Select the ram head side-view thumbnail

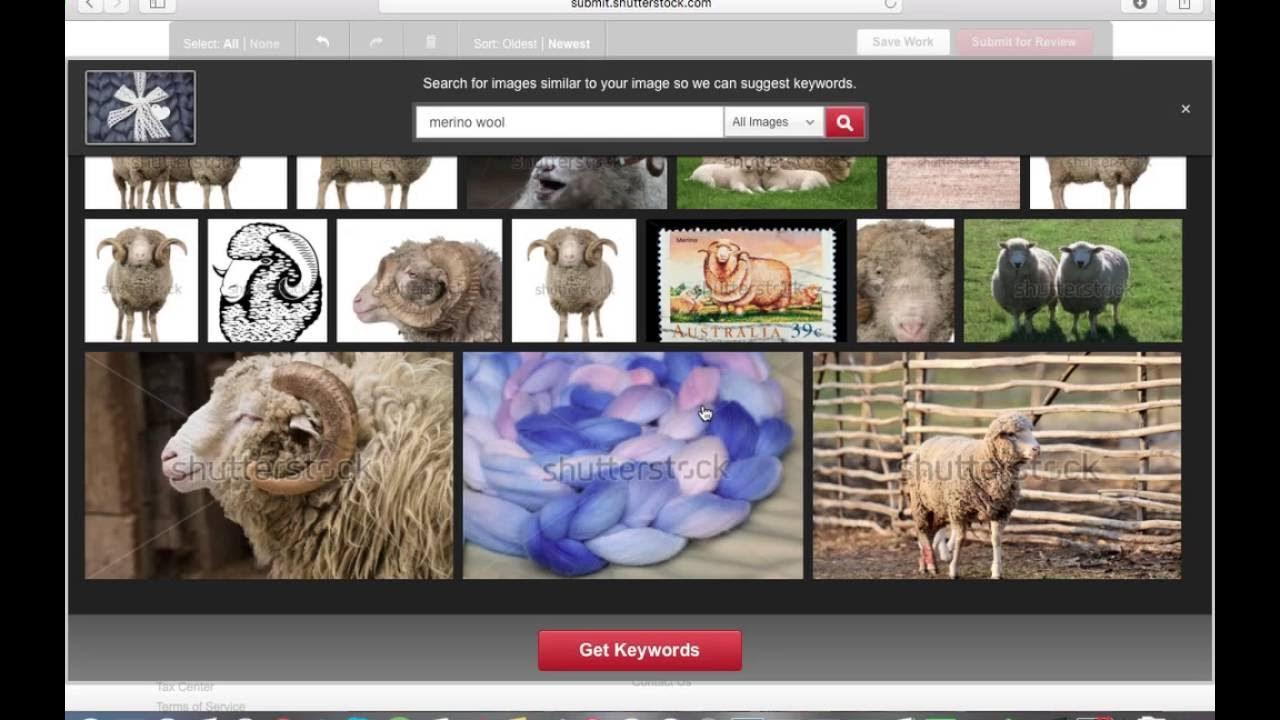[x=419, y=281]
